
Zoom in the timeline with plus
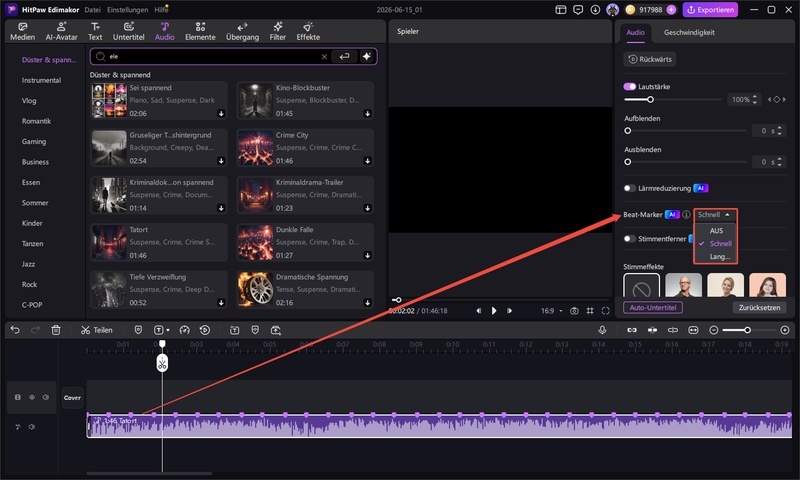click(x=785, y=331)
